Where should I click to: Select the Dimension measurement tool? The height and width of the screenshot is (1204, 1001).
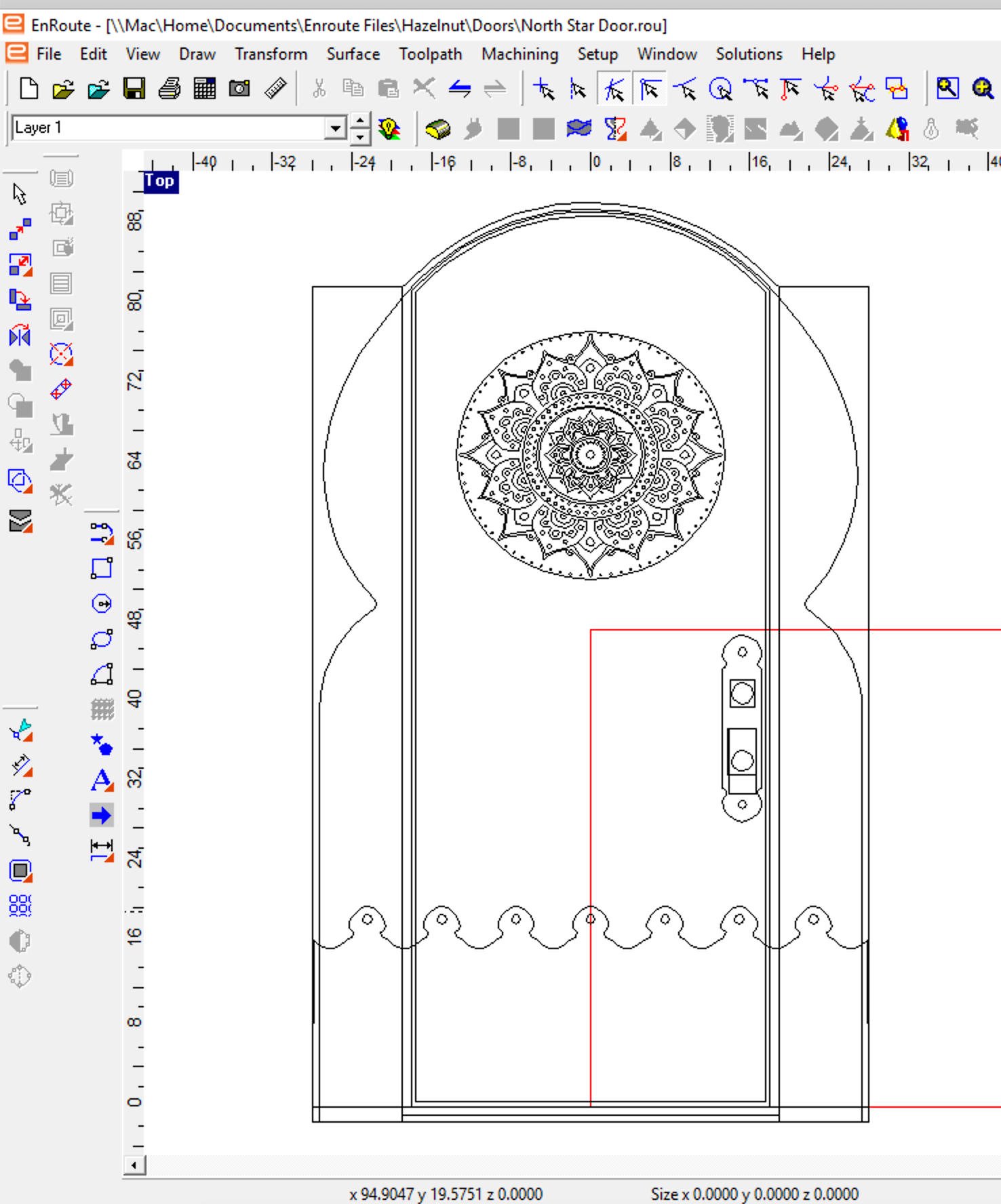[102, 850]
